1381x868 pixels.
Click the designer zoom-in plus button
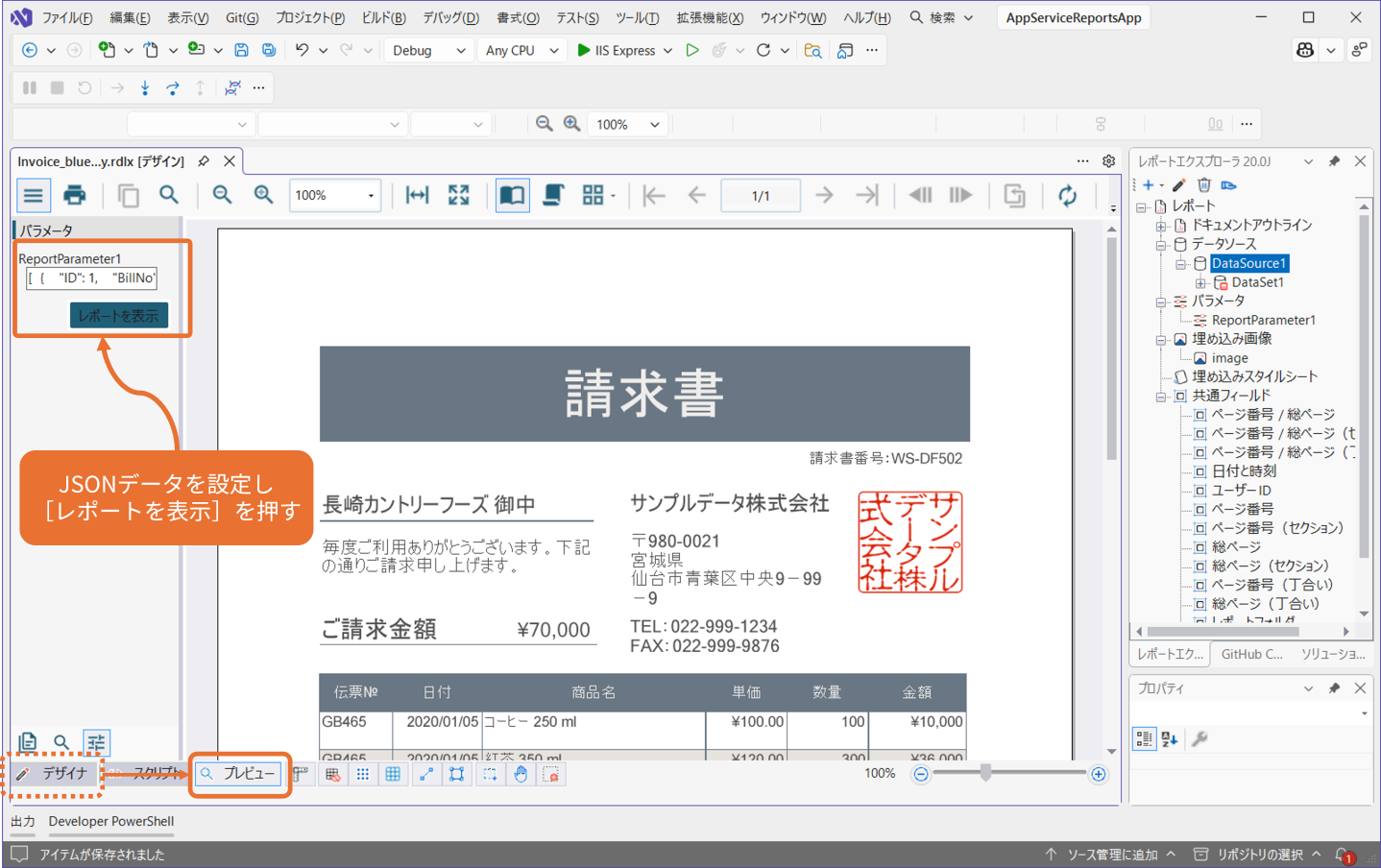(1099, 774)
